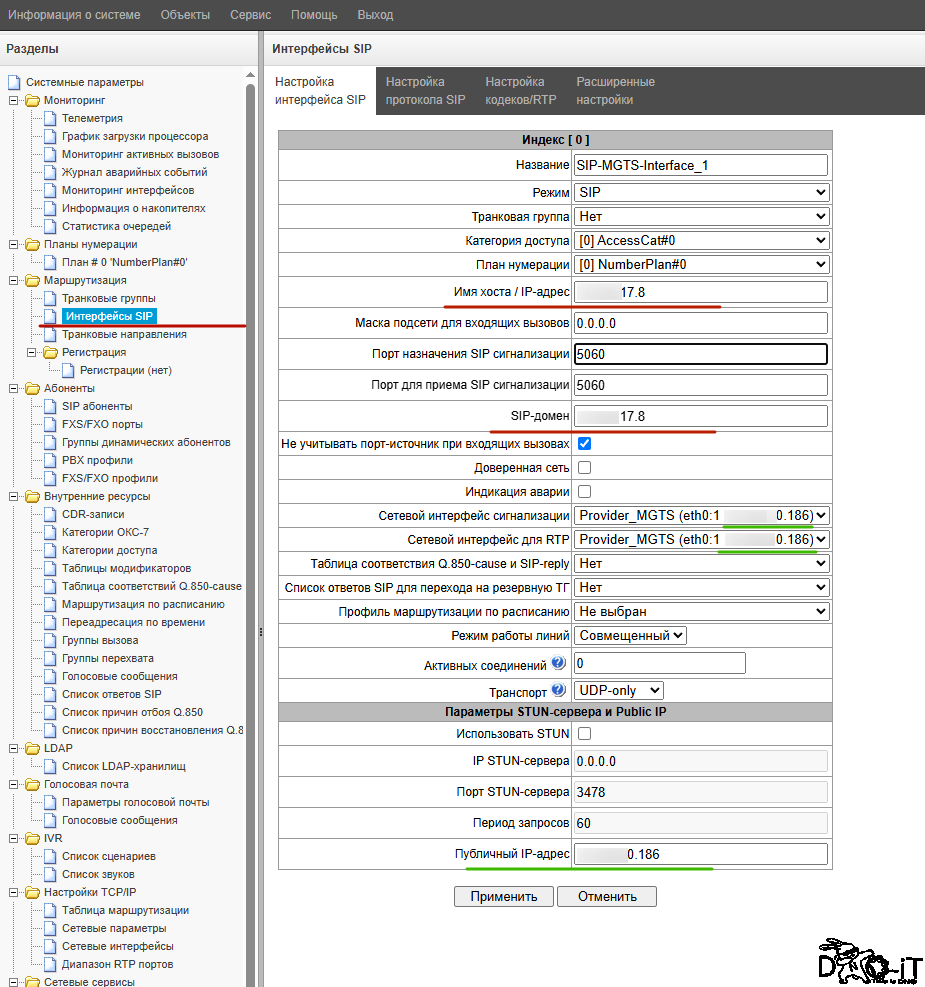The height and width of the screenshot is (987, 925).
Task: Click the Абоненты folder icon
Action: click(x=32, y=389)
